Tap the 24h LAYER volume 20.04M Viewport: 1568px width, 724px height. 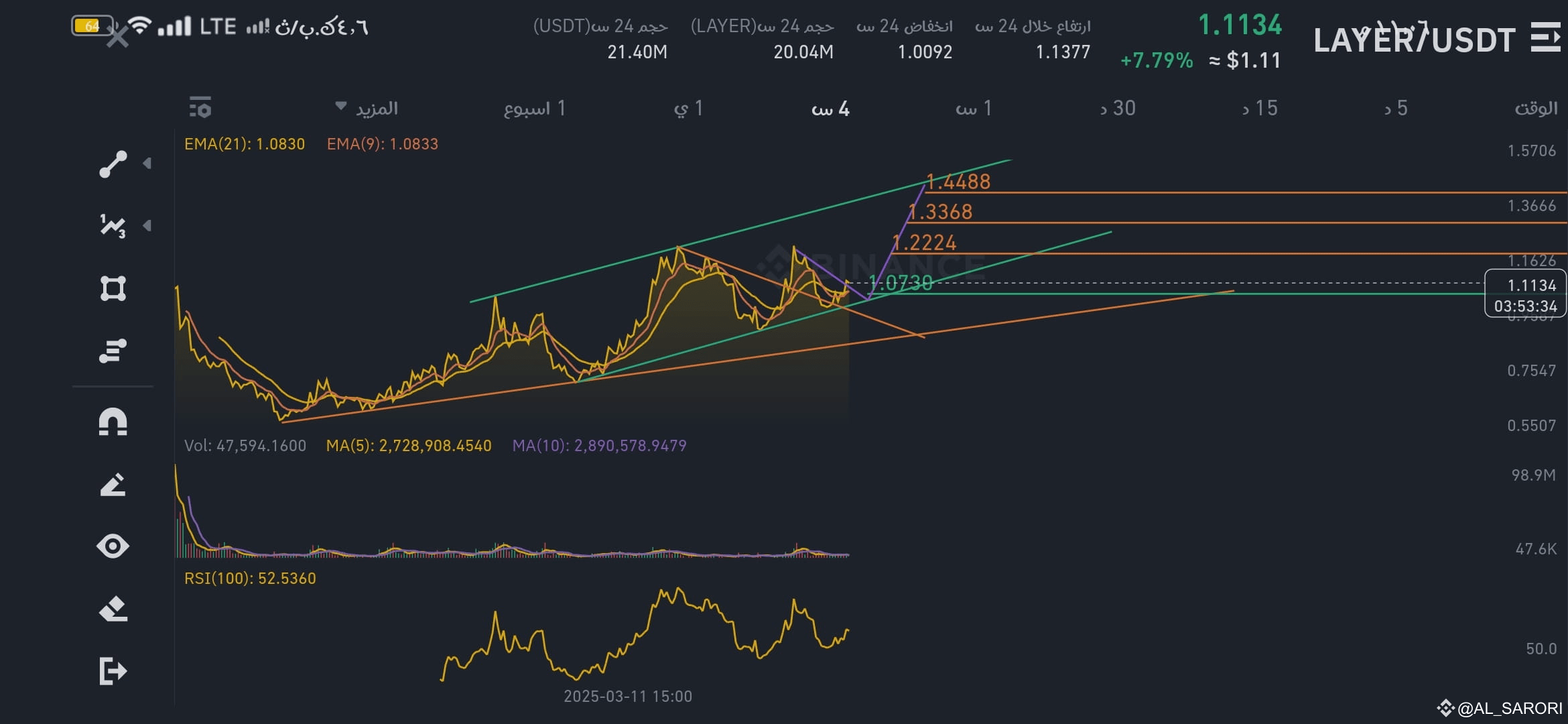pos(803,52)
